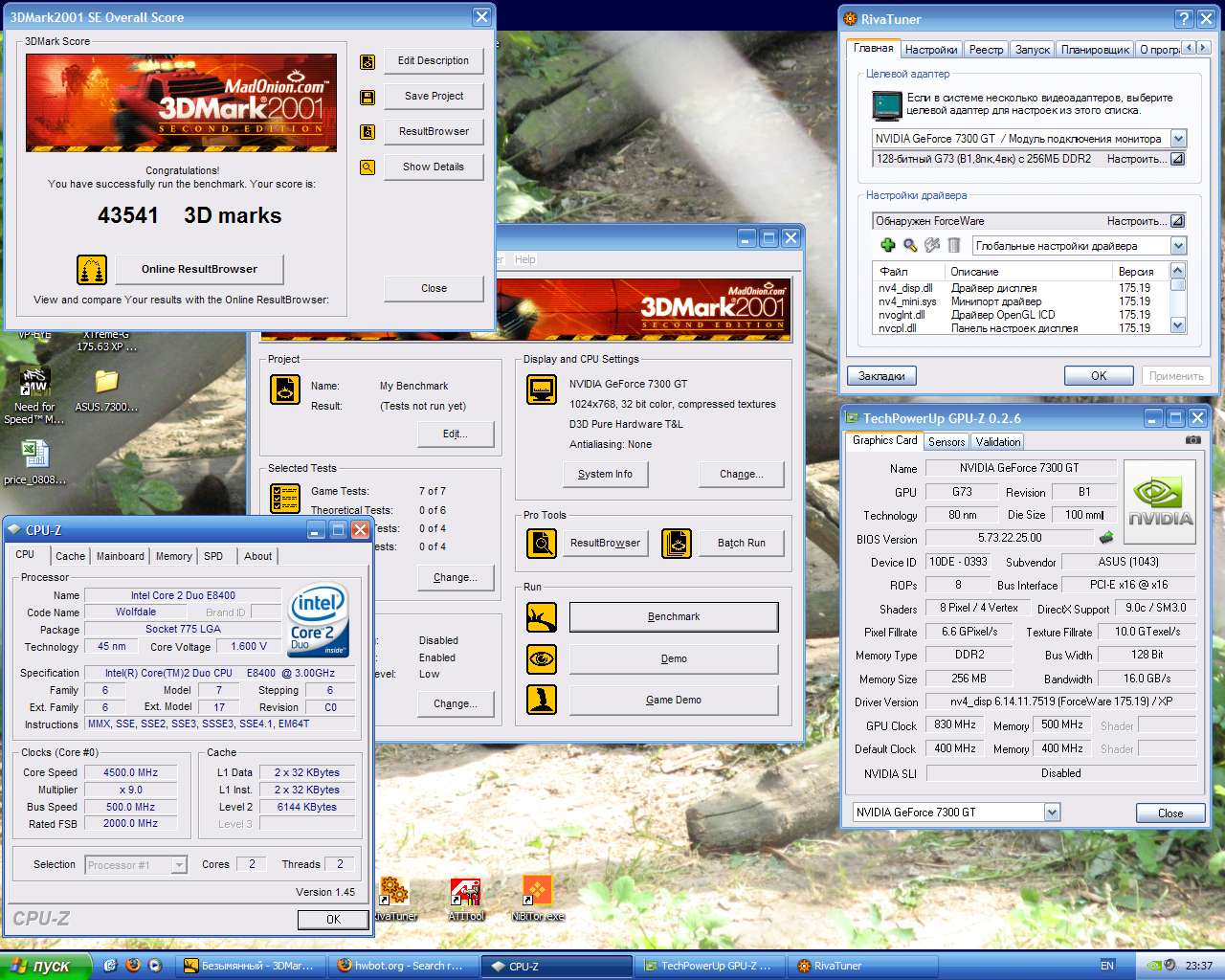Click the Help menu in the 3DMark window
Viewport: 1225px width, 980px height.
click(524, 259)
